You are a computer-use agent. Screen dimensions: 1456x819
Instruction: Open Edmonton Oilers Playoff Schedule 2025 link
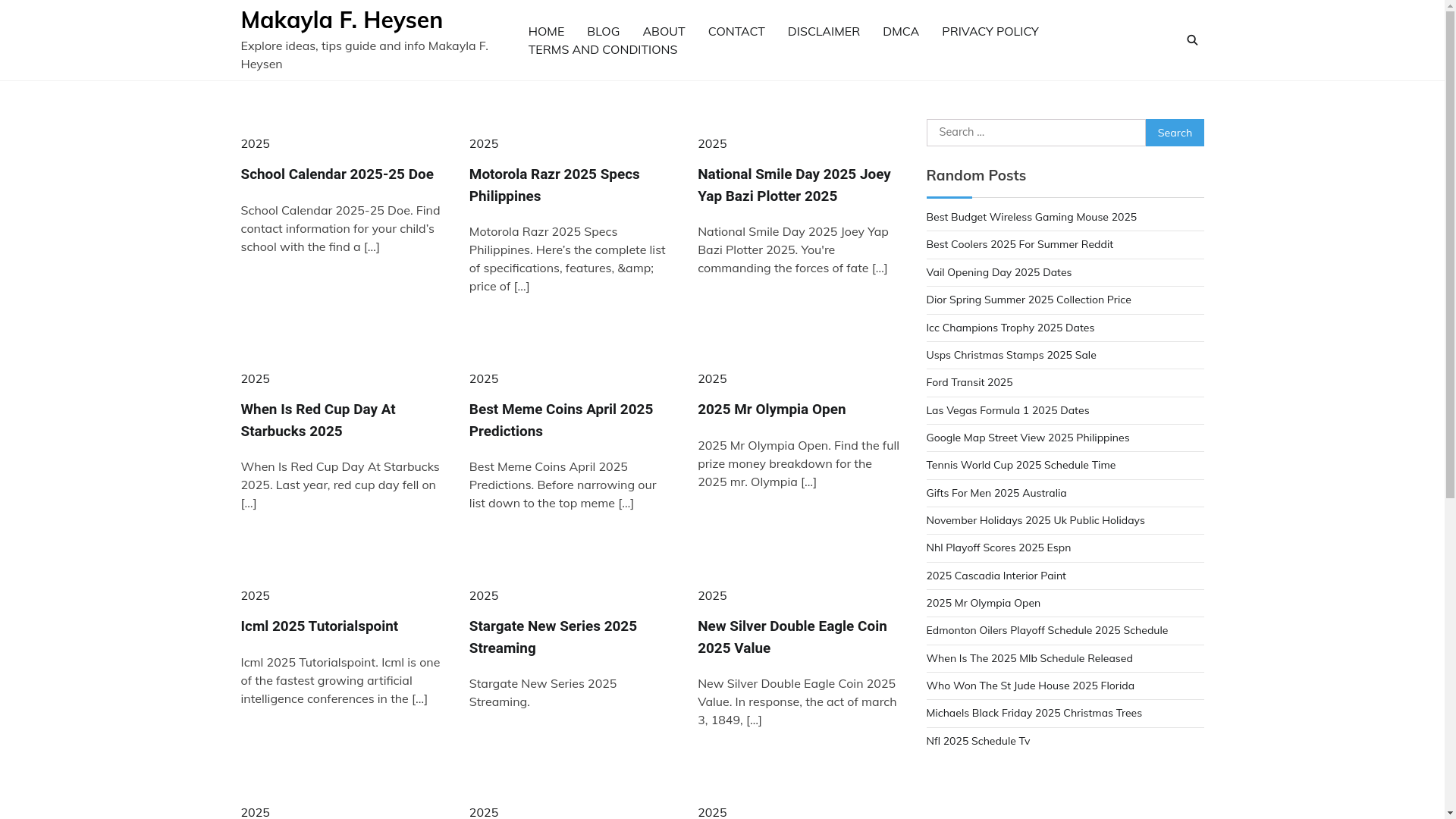1046,630
